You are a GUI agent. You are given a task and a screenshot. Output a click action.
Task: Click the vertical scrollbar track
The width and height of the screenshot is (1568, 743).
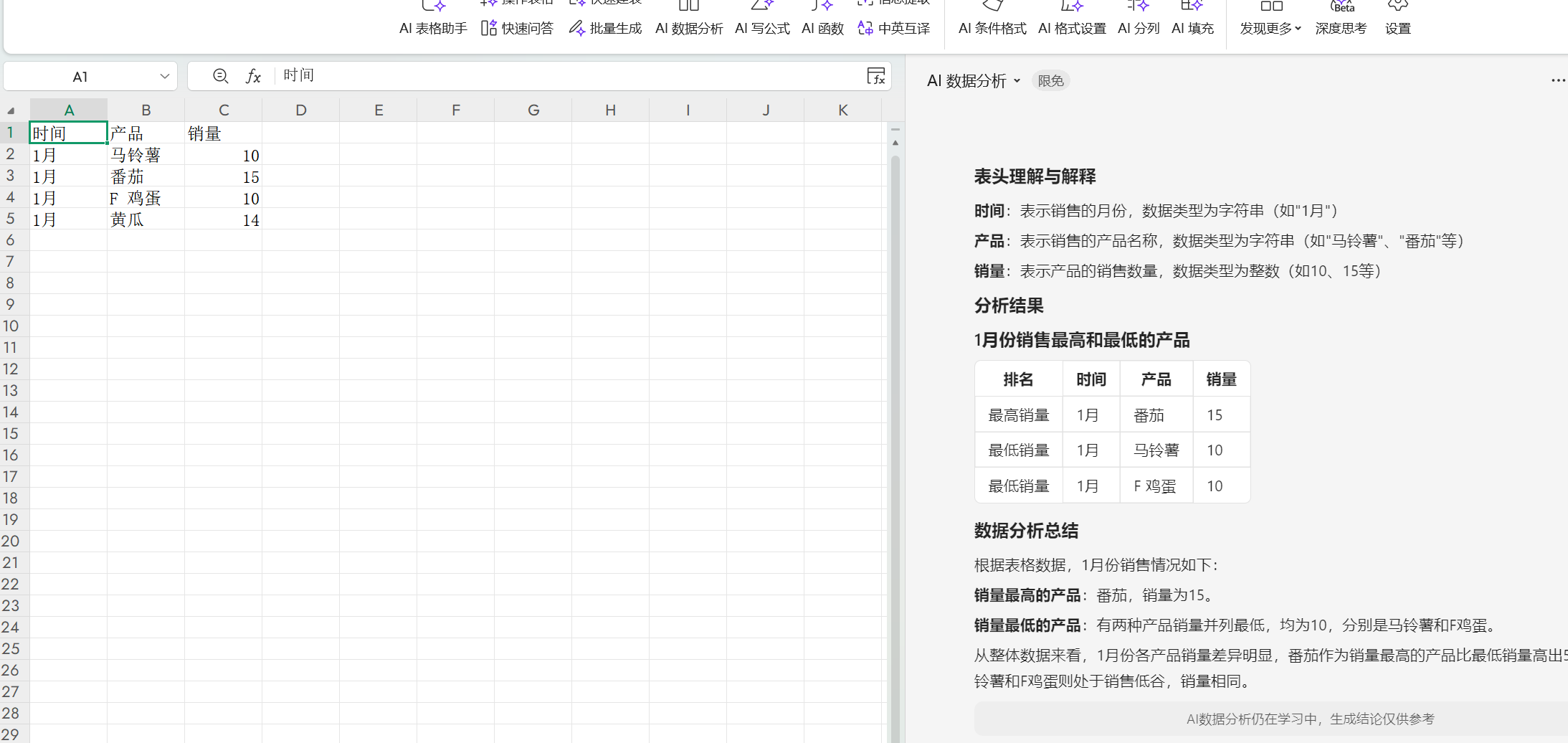895,448
